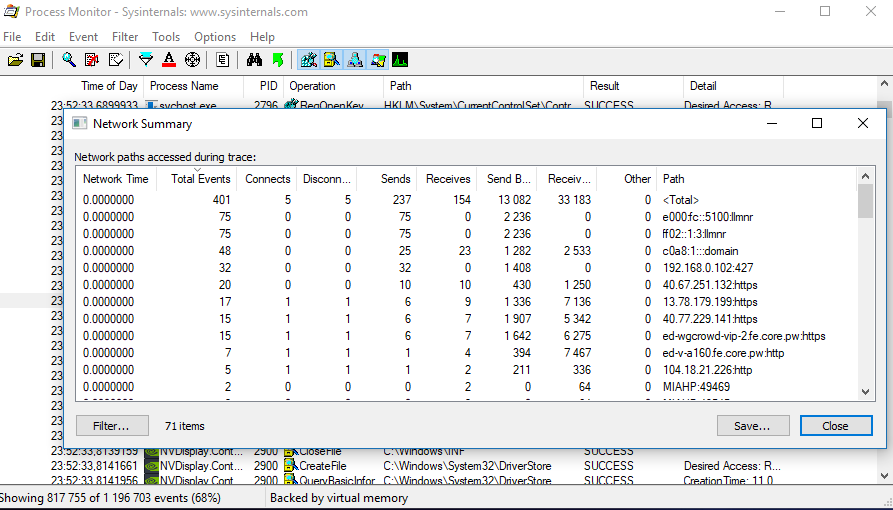
Task: Click the Open file toolbar icon
Action: pos(15,60)
